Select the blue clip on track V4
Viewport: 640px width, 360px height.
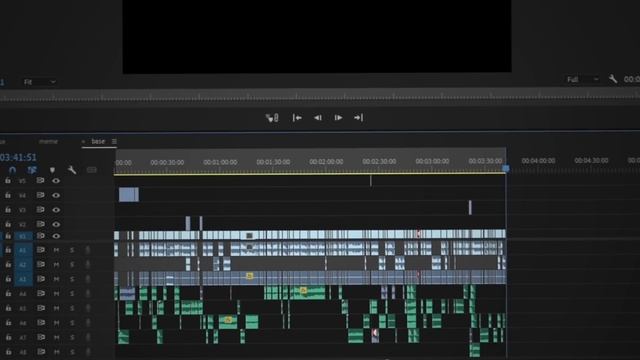click(x=129, y=194)
